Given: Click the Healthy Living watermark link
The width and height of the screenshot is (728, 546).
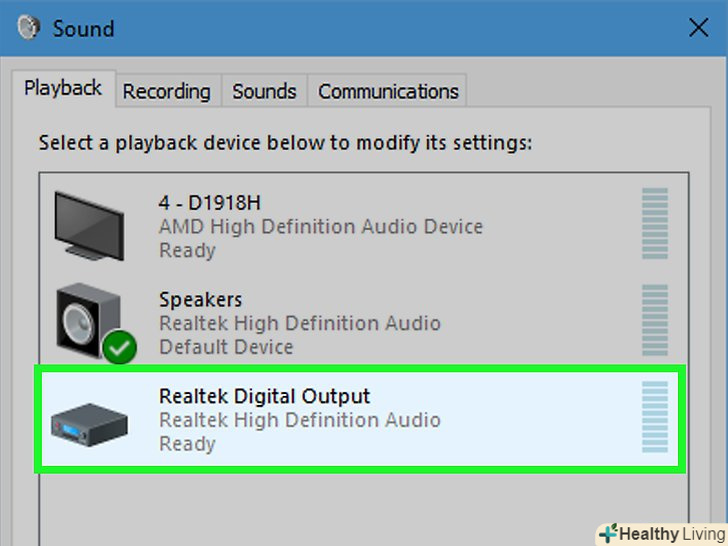Looking at the screenshot, I should (660, 533).
